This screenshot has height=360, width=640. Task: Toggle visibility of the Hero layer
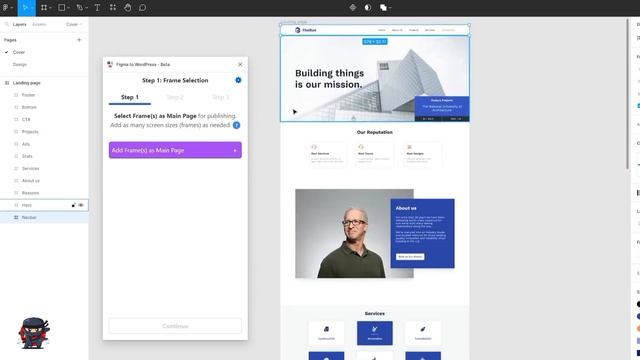(x=81, y=205)
